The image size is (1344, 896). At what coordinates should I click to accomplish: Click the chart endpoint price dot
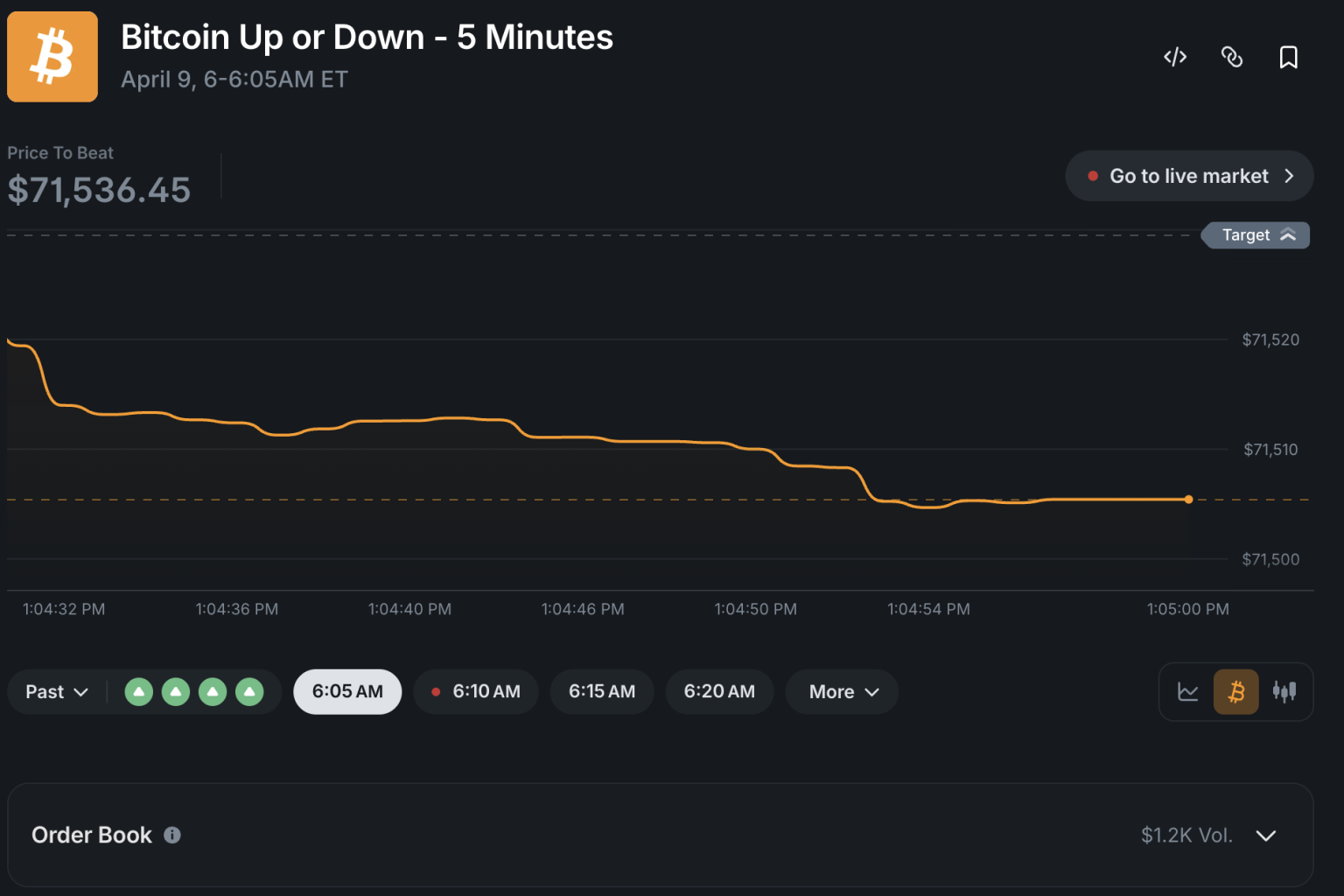(x=1188, y=499)
